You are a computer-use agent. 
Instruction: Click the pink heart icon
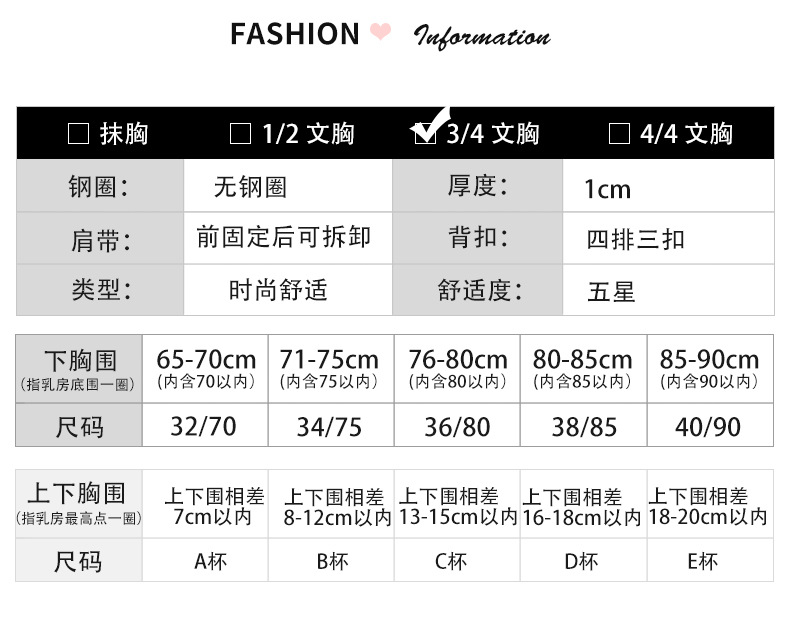pyautogui.click(x=380, y=33)
